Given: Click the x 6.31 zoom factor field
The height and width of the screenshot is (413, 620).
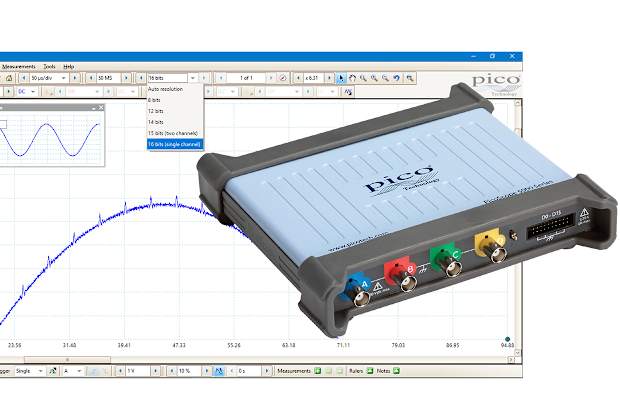Looking at the screenshot, I should tap(314, 78).
